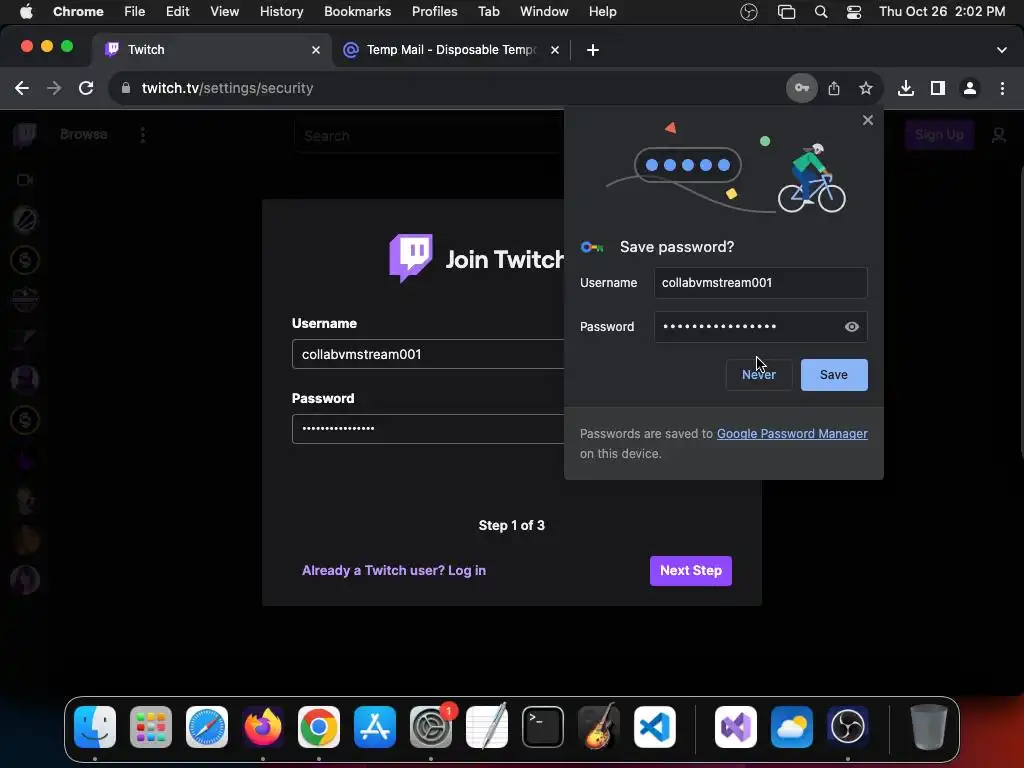Open OBS from the Dock
The height and width of the screenshot is (768, 1024).
click(848, 727)
